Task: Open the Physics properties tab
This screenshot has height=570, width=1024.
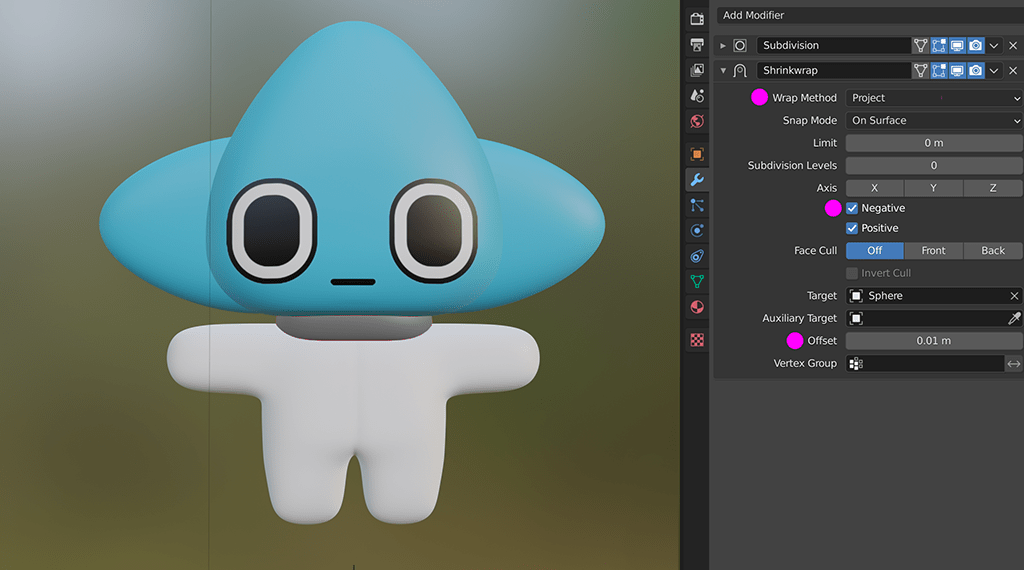Action: (697, 230)
